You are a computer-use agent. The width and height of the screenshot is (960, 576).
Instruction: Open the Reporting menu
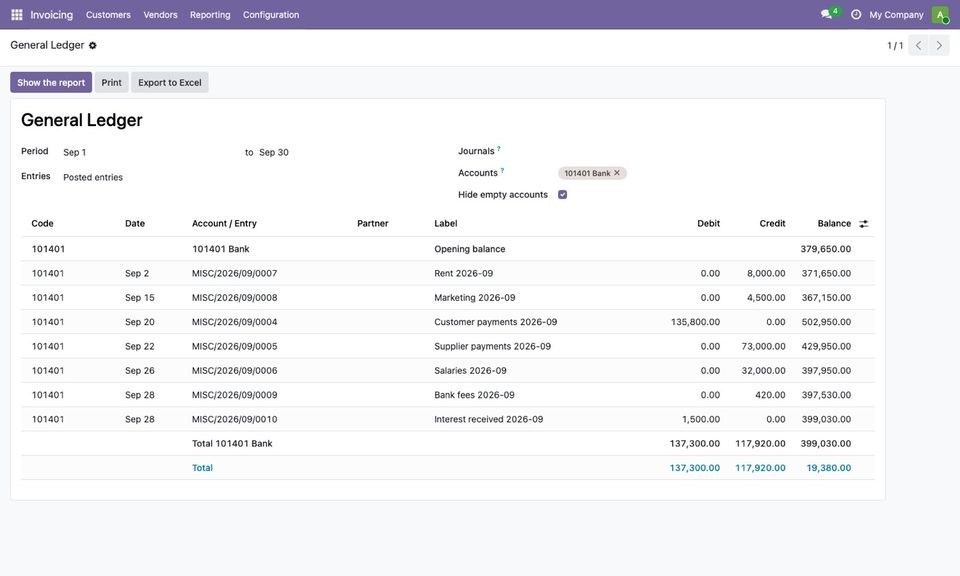click(x=210, y=15)
